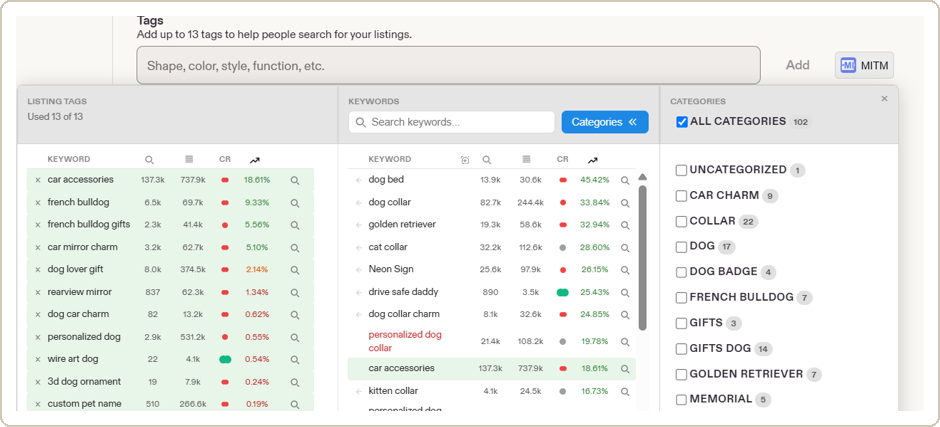Search icon for dog lover gift tag
940x427 pixels.
coord(294,270)
